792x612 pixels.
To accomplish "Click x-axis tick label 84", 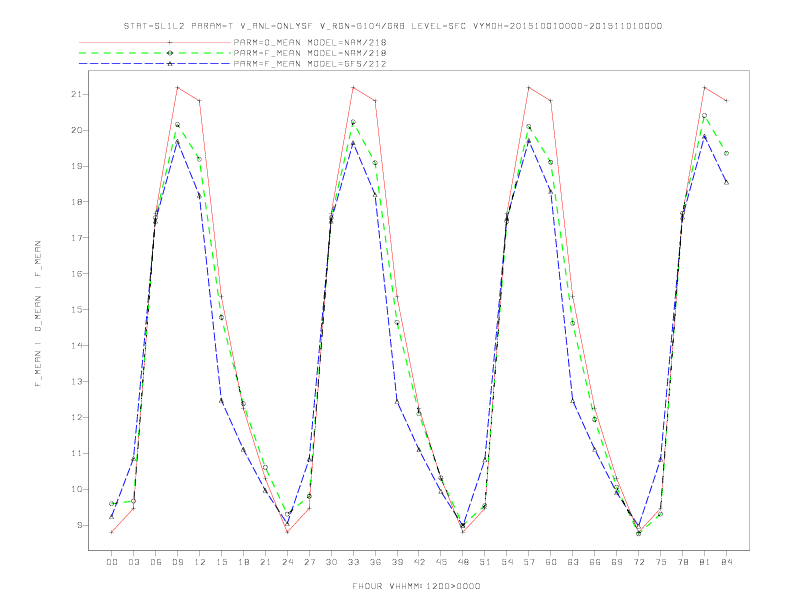I will pos(727,562).
